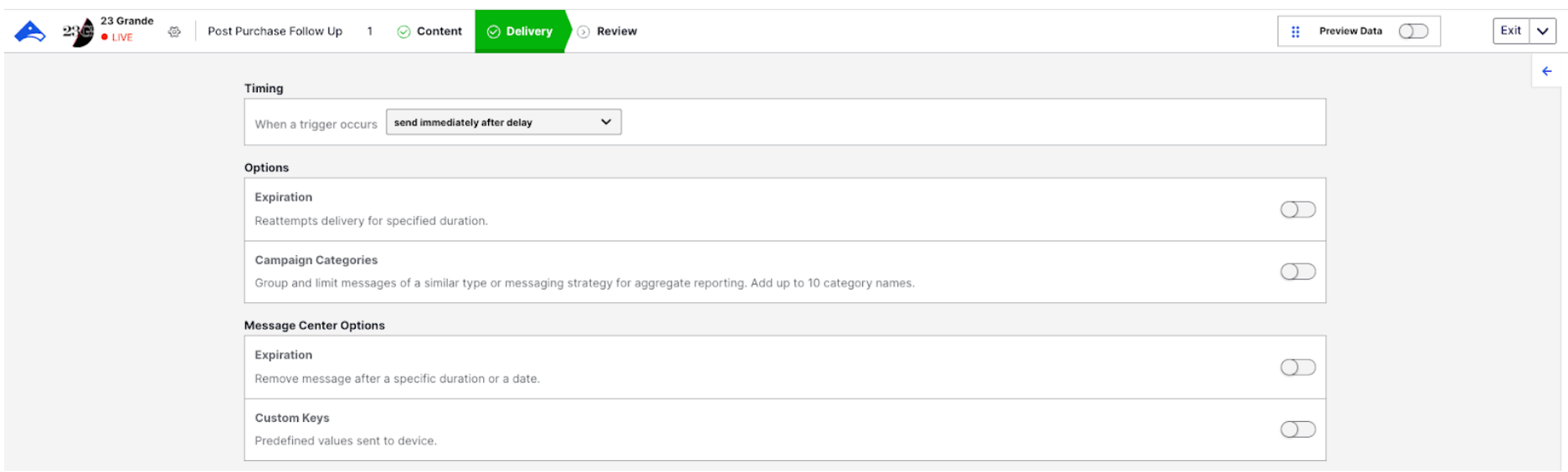Expand the Exit button dropdown arrow

[1542, 31]
